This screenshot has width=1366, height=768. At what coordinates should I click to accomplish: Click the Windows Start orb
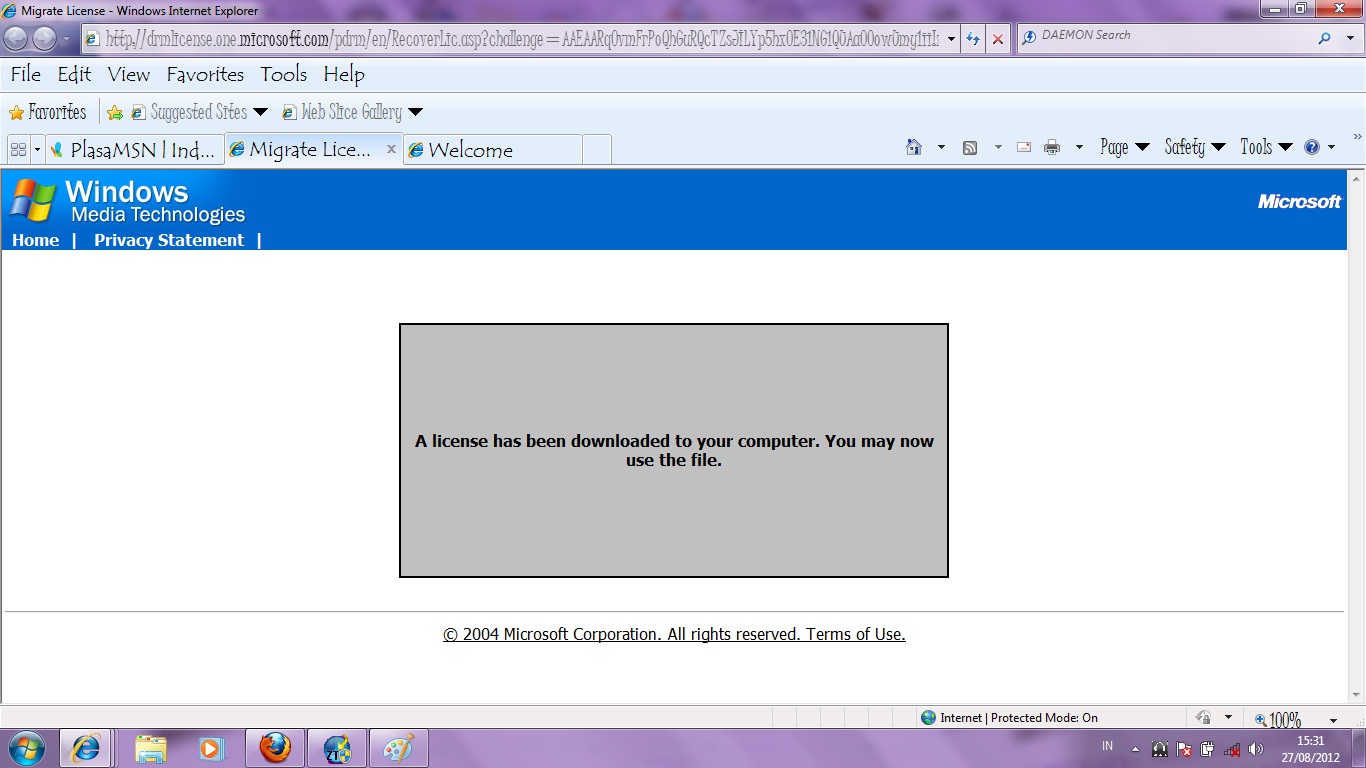pos(26,748)
